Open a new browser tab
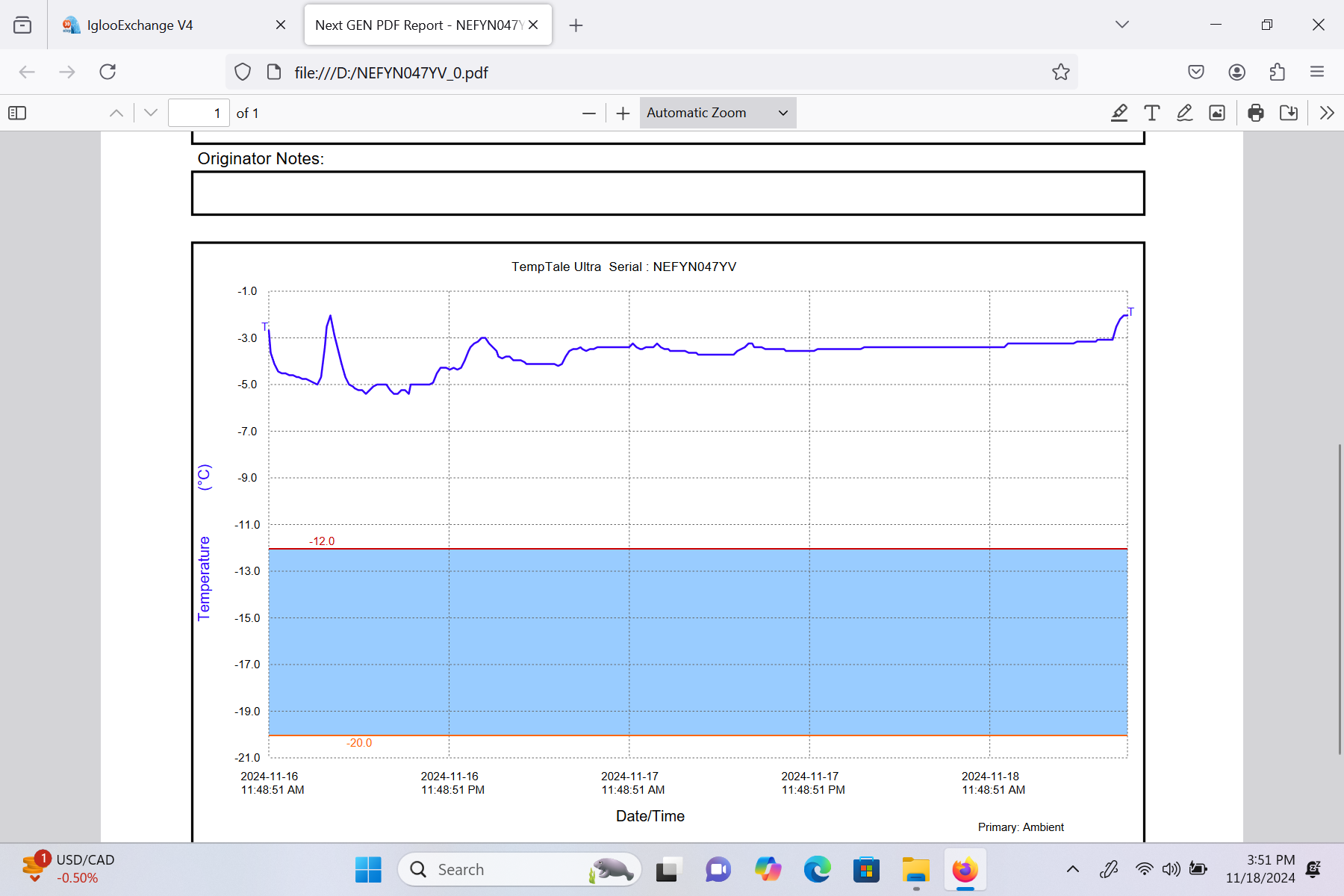 576,25
